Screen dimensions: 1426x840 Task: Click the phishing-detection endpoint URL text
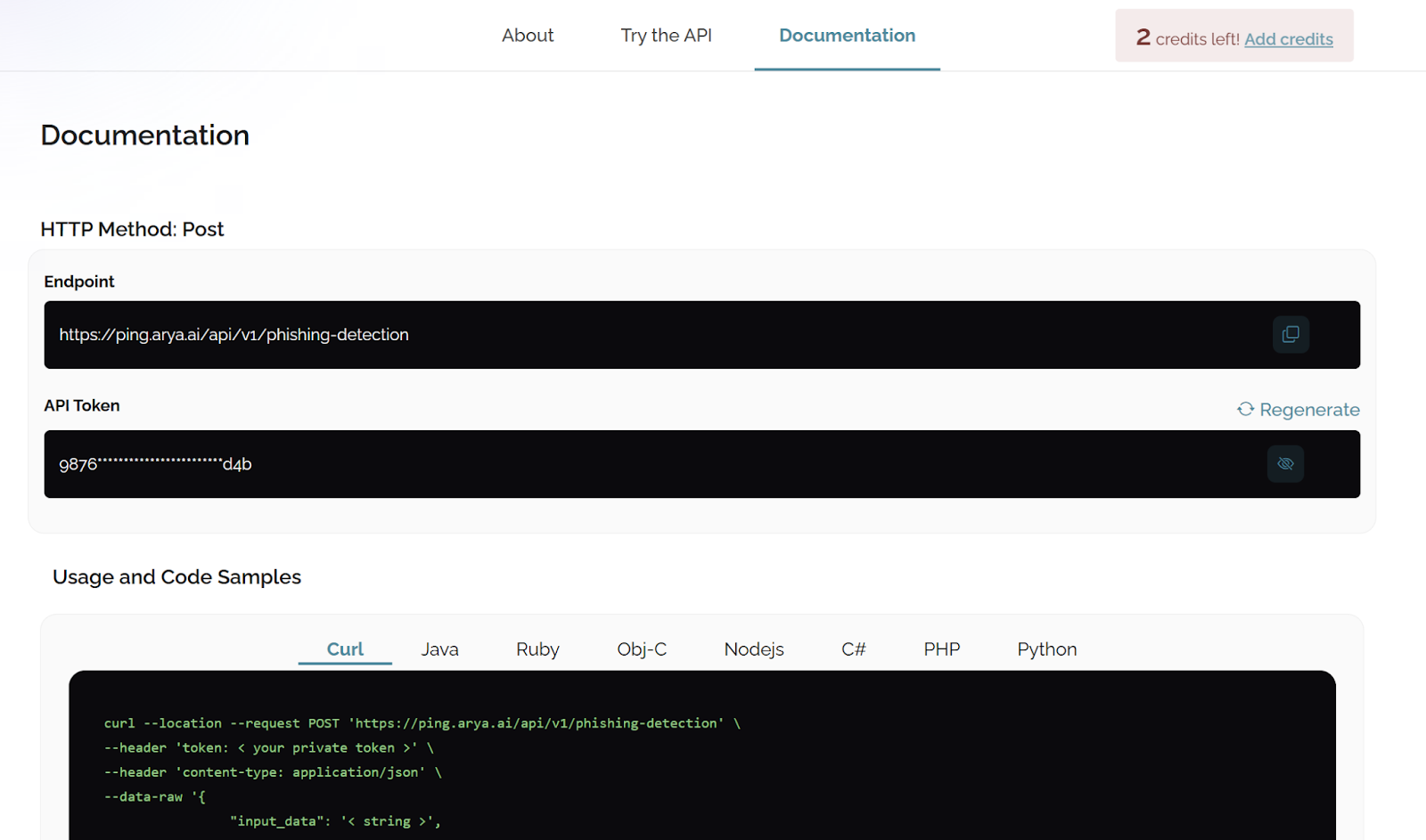coord(234,335)
